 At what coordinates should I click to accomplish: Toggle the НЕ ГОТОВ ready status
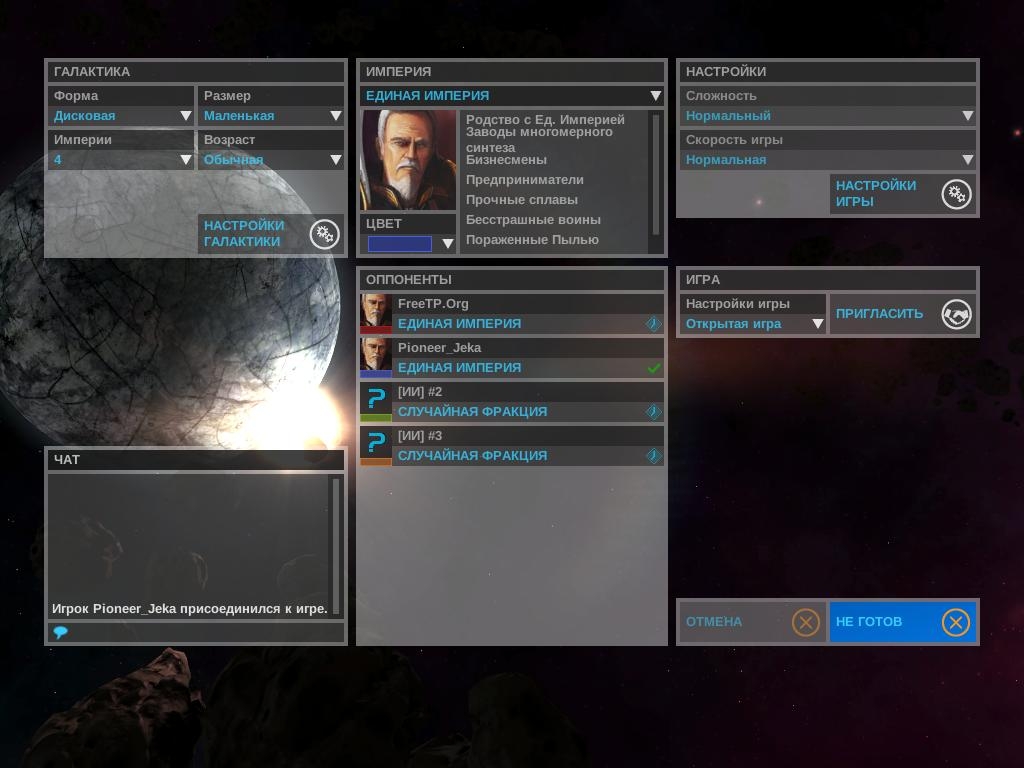(902, 622)
